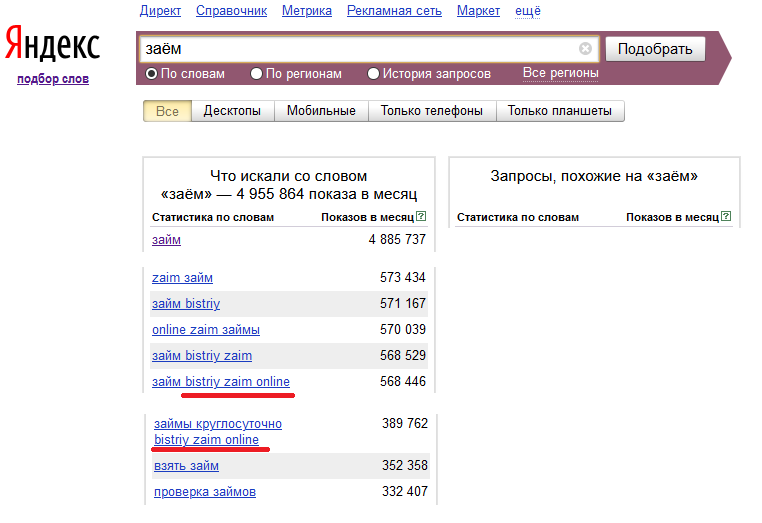
Task: Open the 'Метрика' link
Action: click(307, 11)
